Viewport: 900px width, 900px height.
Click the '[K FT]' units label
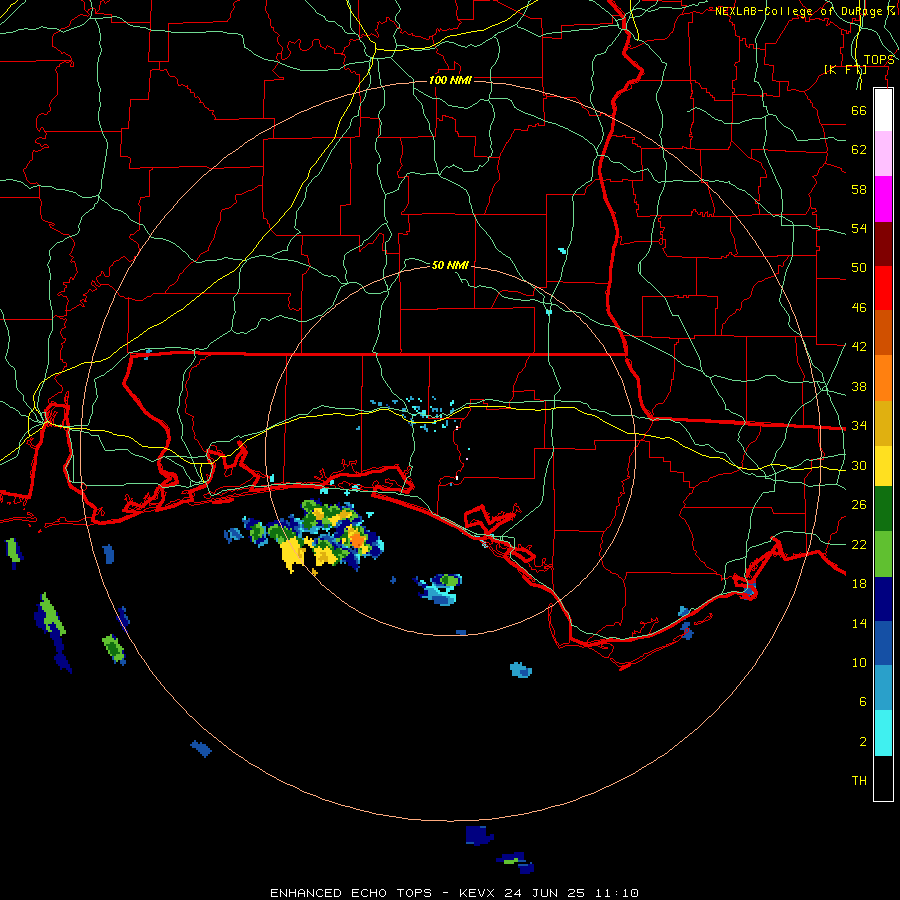coord(845,70)
